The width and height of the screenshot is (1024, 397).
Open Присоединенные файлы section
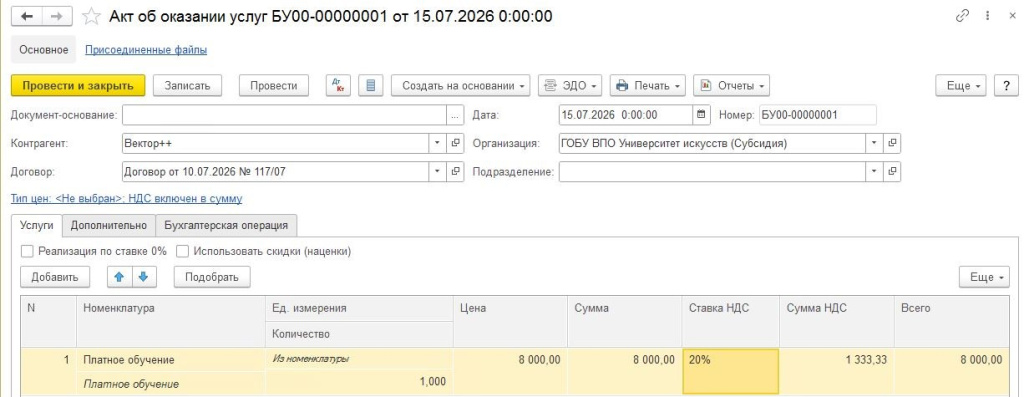pyautogui.click(x=146, y=50)
